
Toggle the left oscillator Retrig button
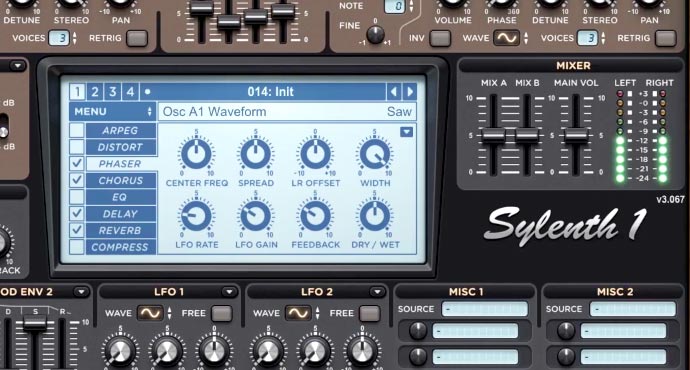pos(137,38)
